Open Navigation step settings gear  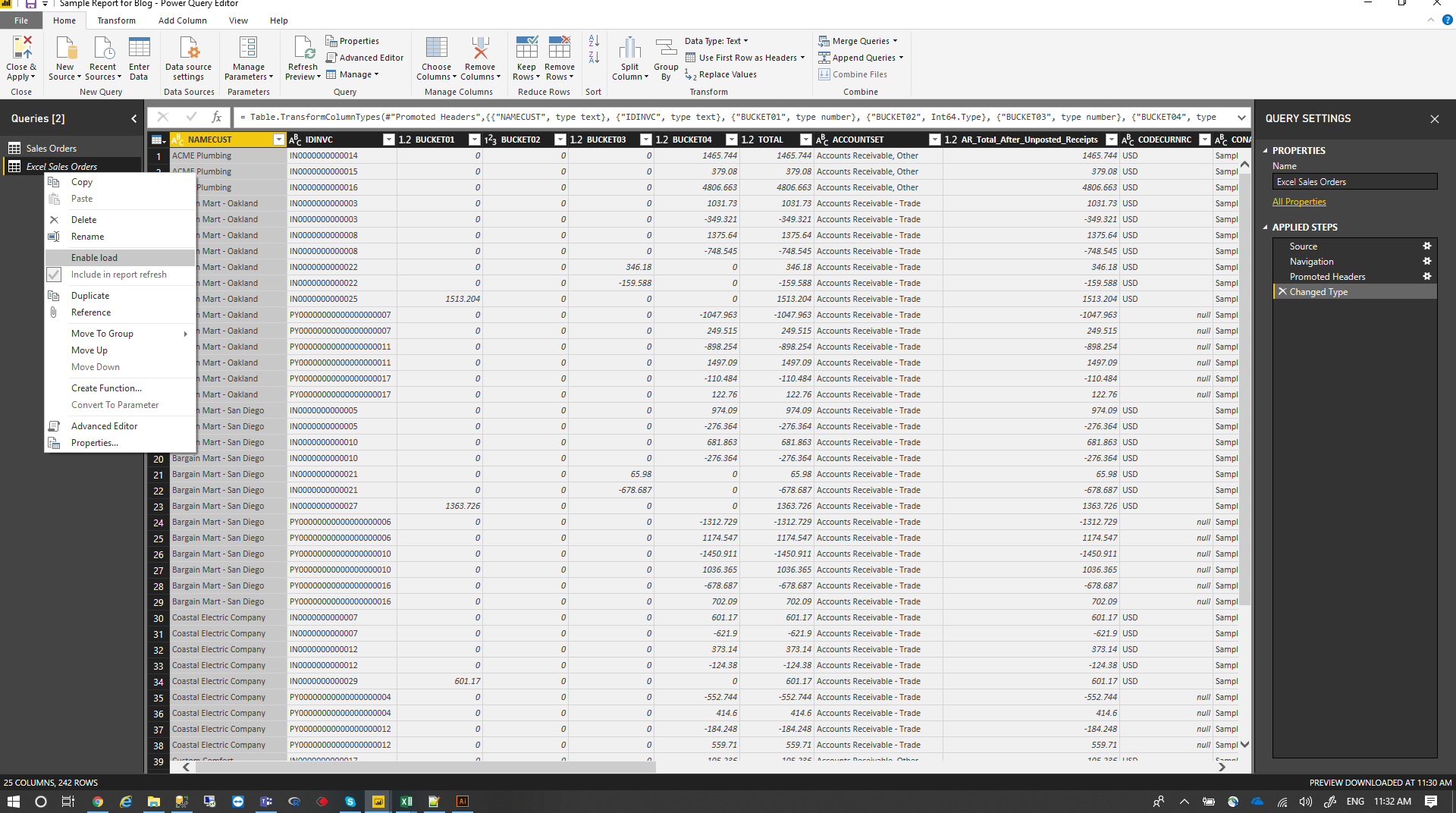click(x=1426, y=262)
